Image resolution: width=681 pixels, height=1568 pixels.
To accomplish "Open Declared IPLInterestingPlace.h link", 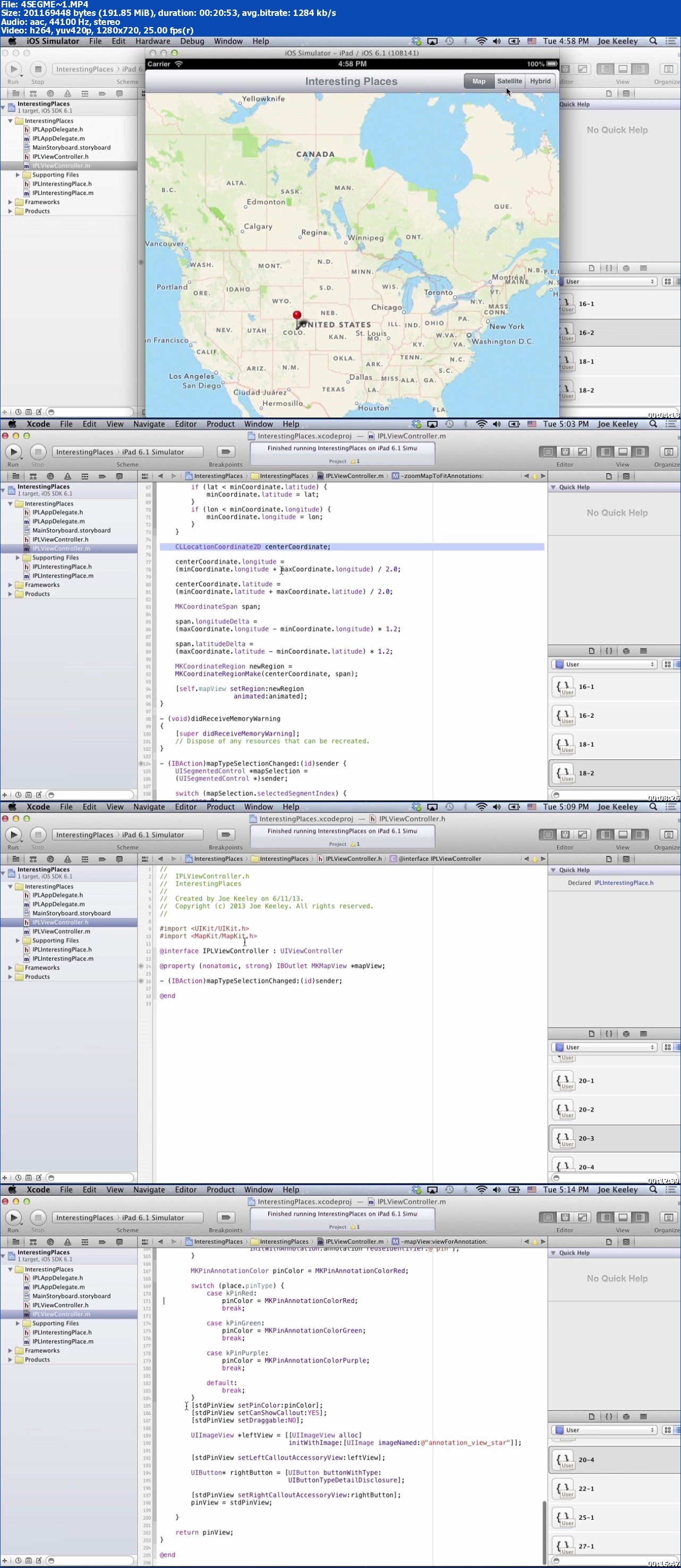I will point(624,882).
